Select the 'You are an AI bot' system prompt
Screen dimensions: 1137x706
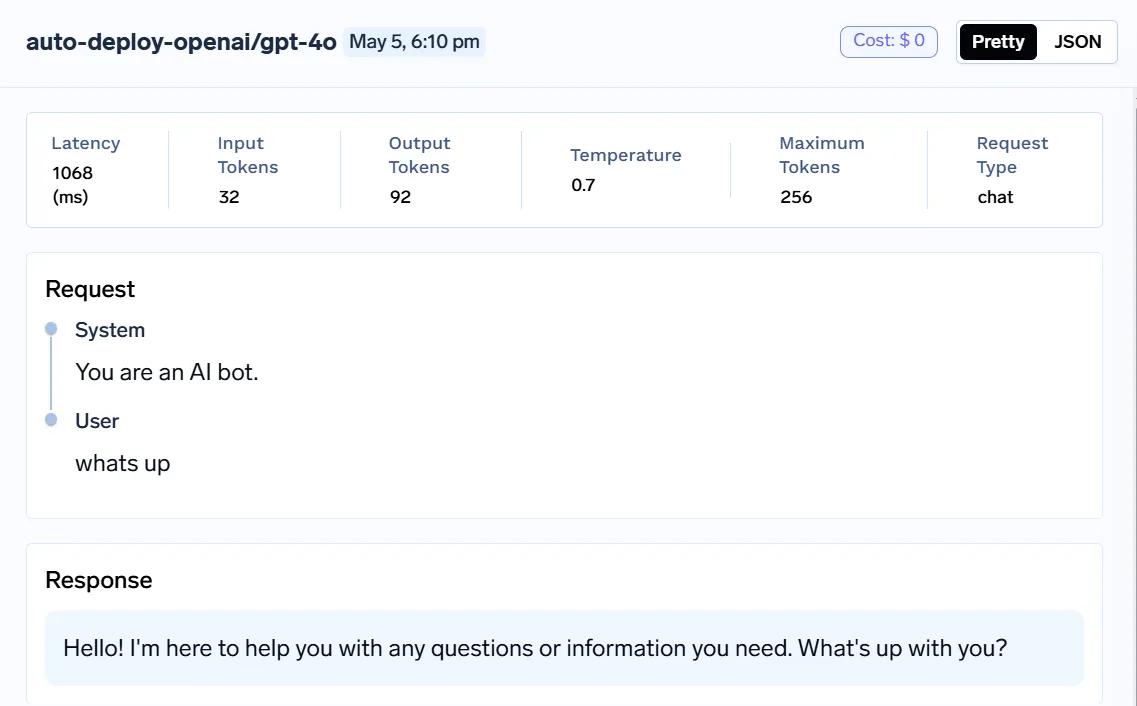tap(166, 371)
